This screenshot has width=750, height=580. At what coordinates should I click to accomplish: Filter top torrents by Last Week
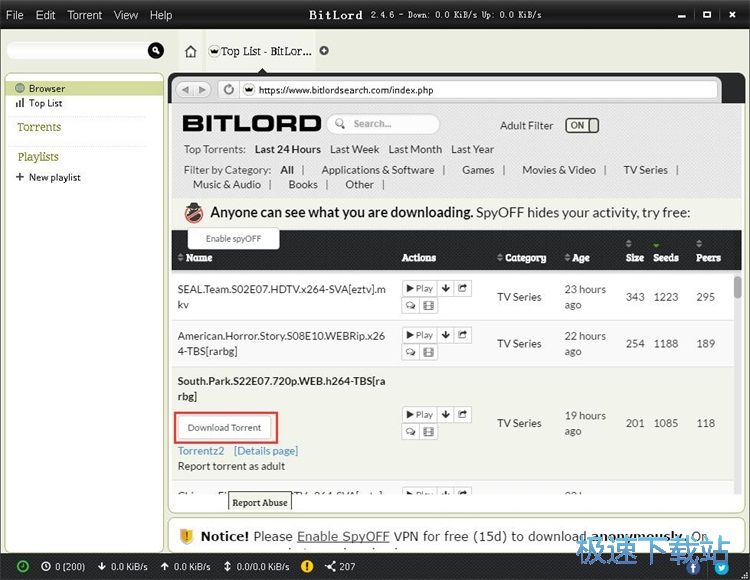tap(354, 149)
